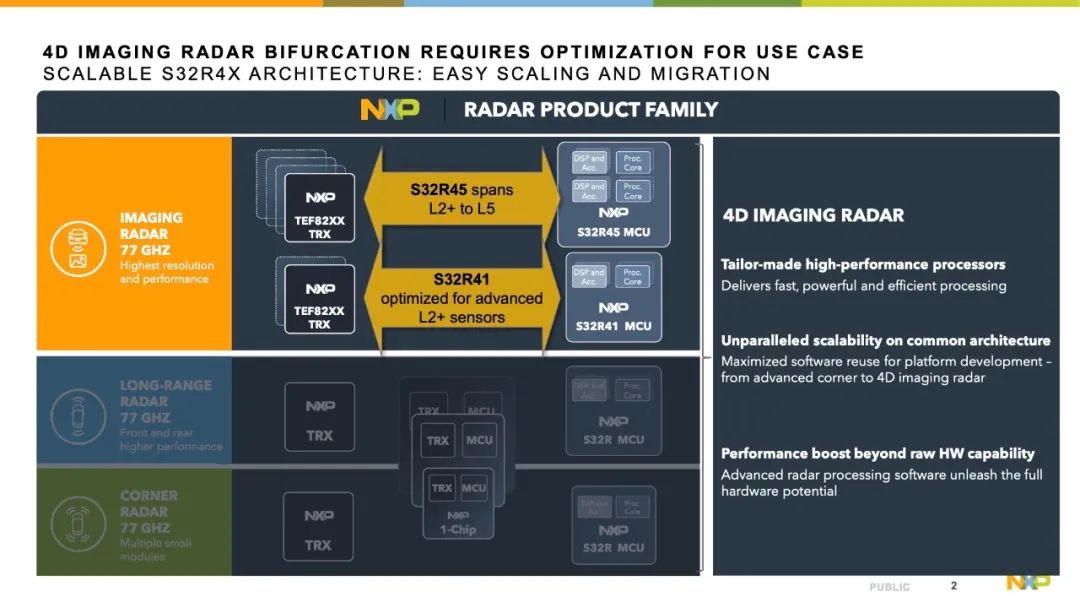
Task: Click the NXP logo beside the page number
Action: coord(1028,583)
